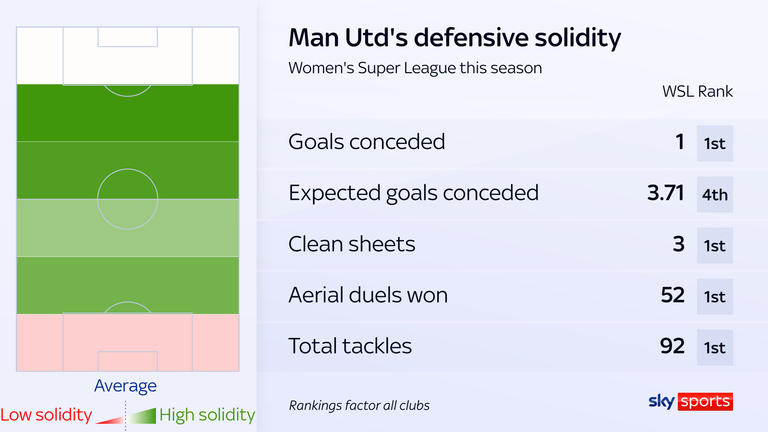Click the green high solidity wedge
Viewport: 768px width, 432px height.
(x=142, y=413)
